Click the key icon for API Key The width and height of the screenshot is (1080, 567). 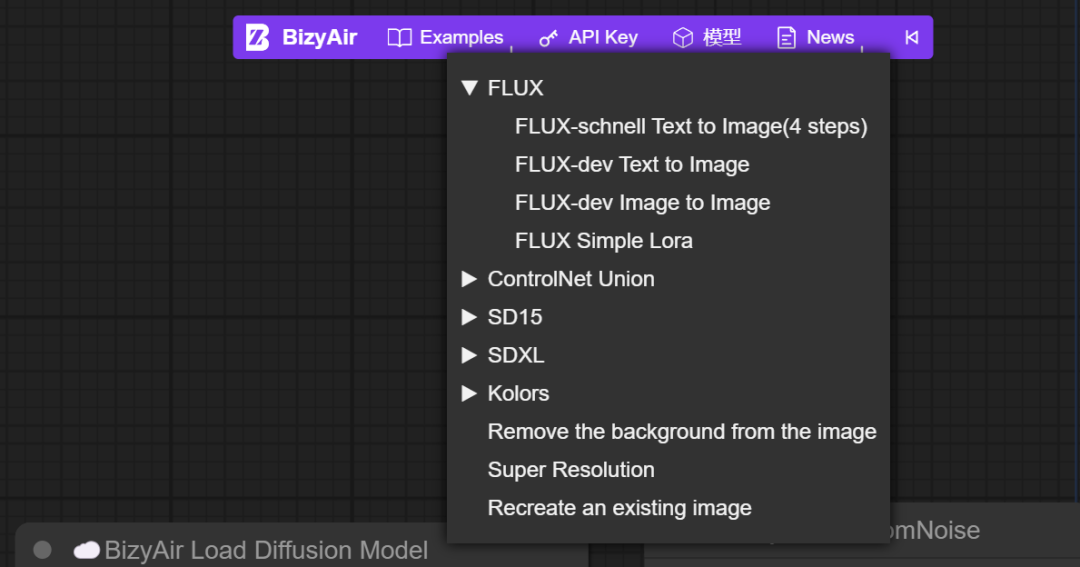(x=548, y=38)
